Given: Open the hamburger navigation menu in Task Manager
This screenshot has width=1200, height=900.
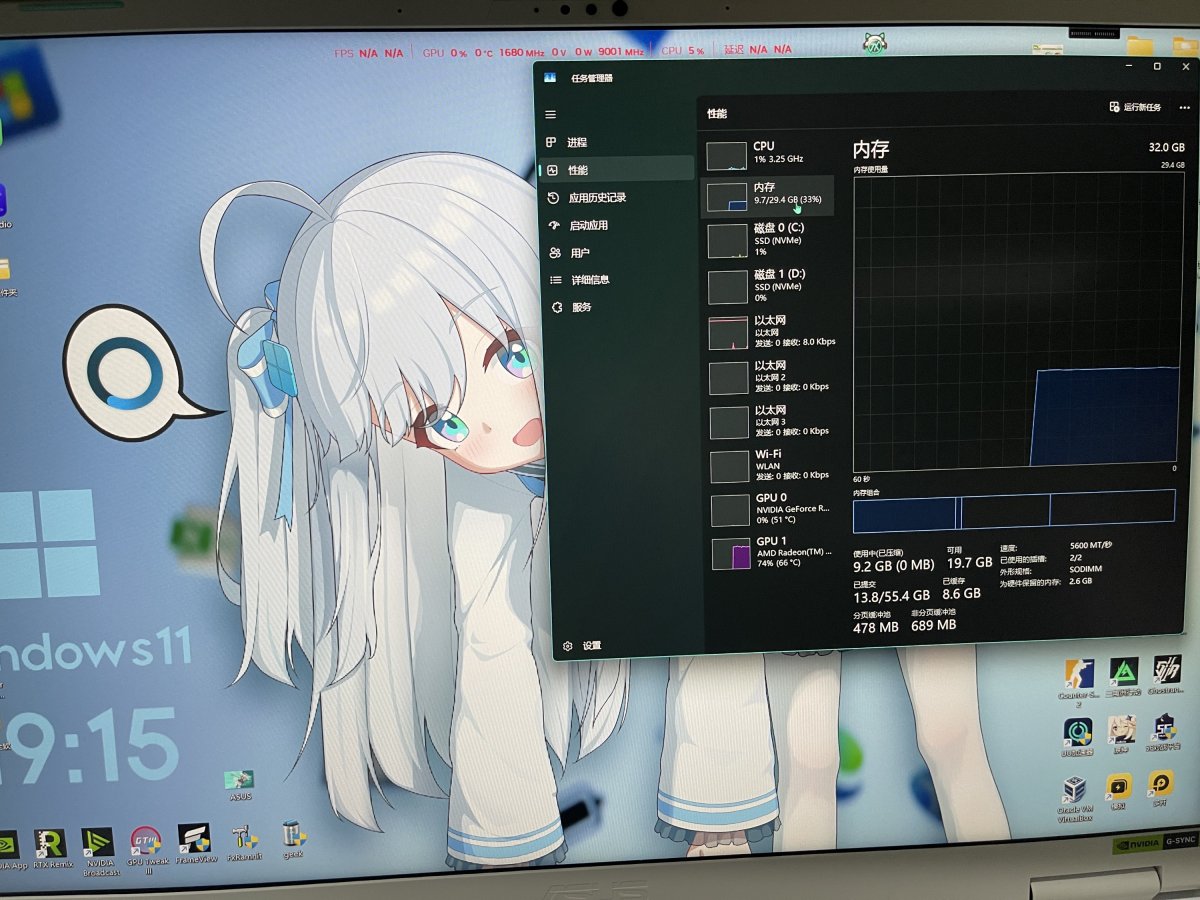Looking at the screenshot, I should pos(550,115).
